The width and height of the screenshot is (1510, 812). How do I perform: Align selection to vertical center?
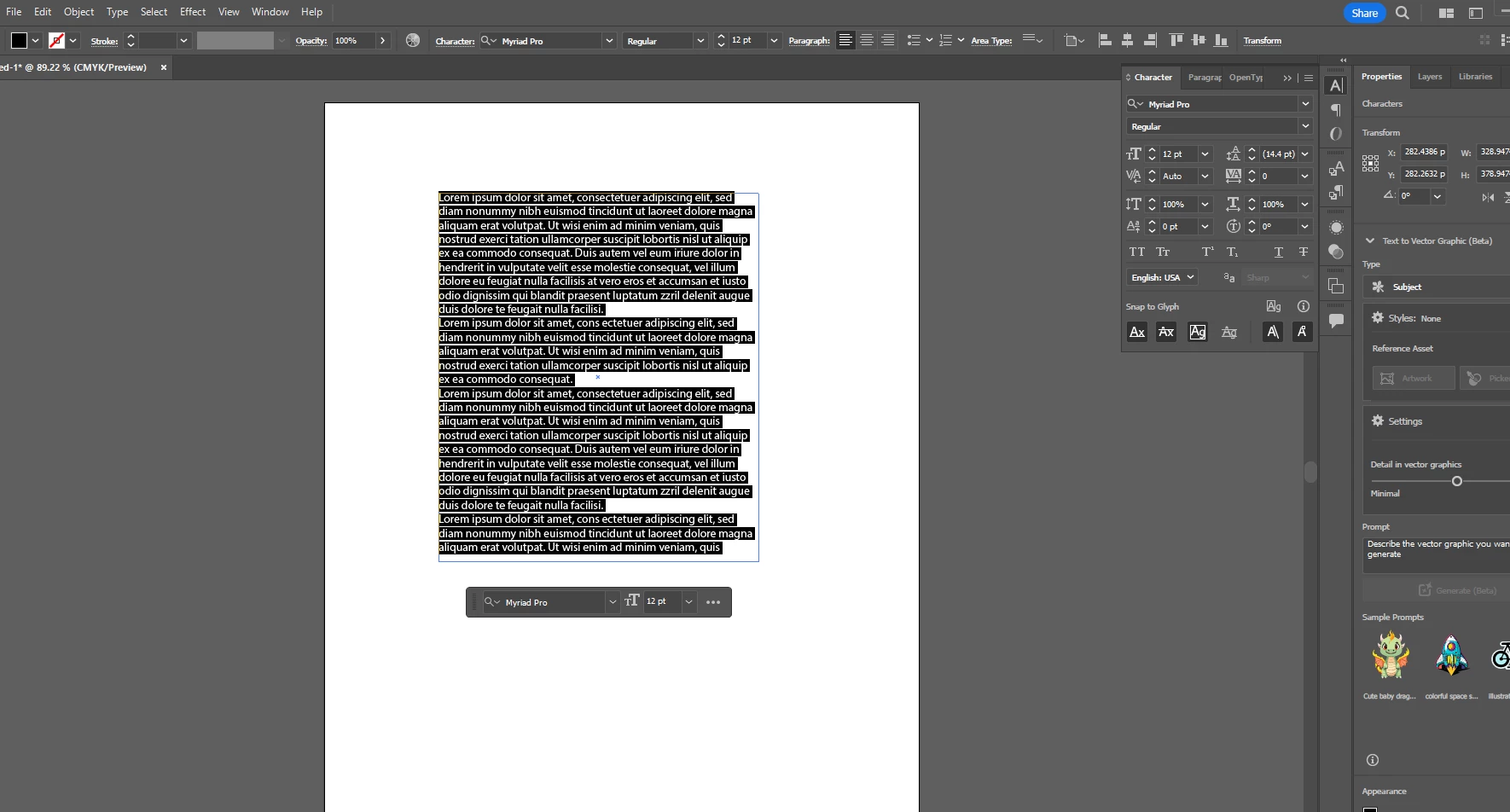point(1199,40)
